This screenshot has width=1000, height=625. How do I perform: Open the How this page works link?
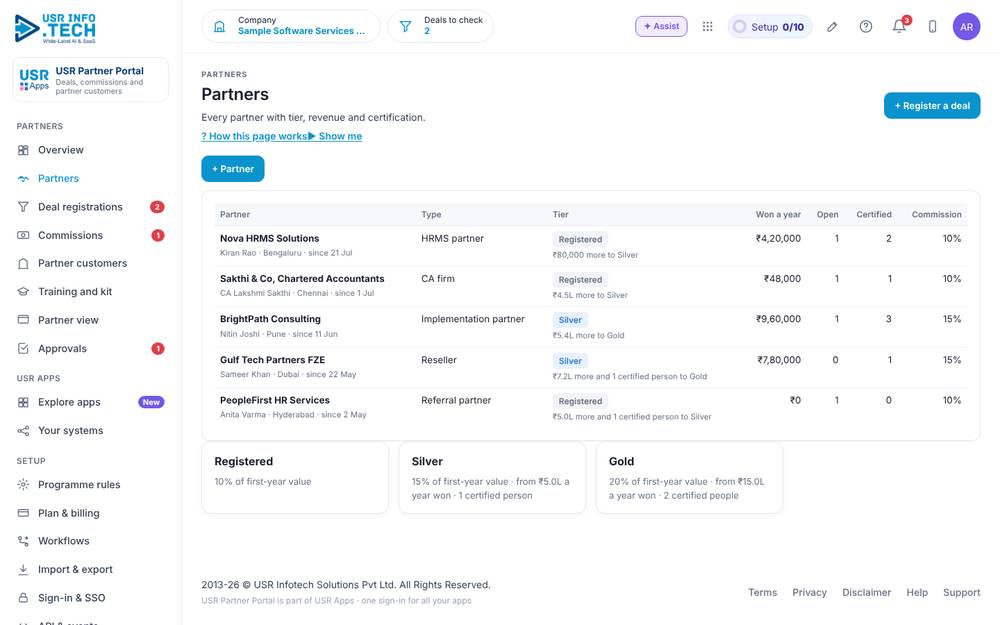[254, 136]
